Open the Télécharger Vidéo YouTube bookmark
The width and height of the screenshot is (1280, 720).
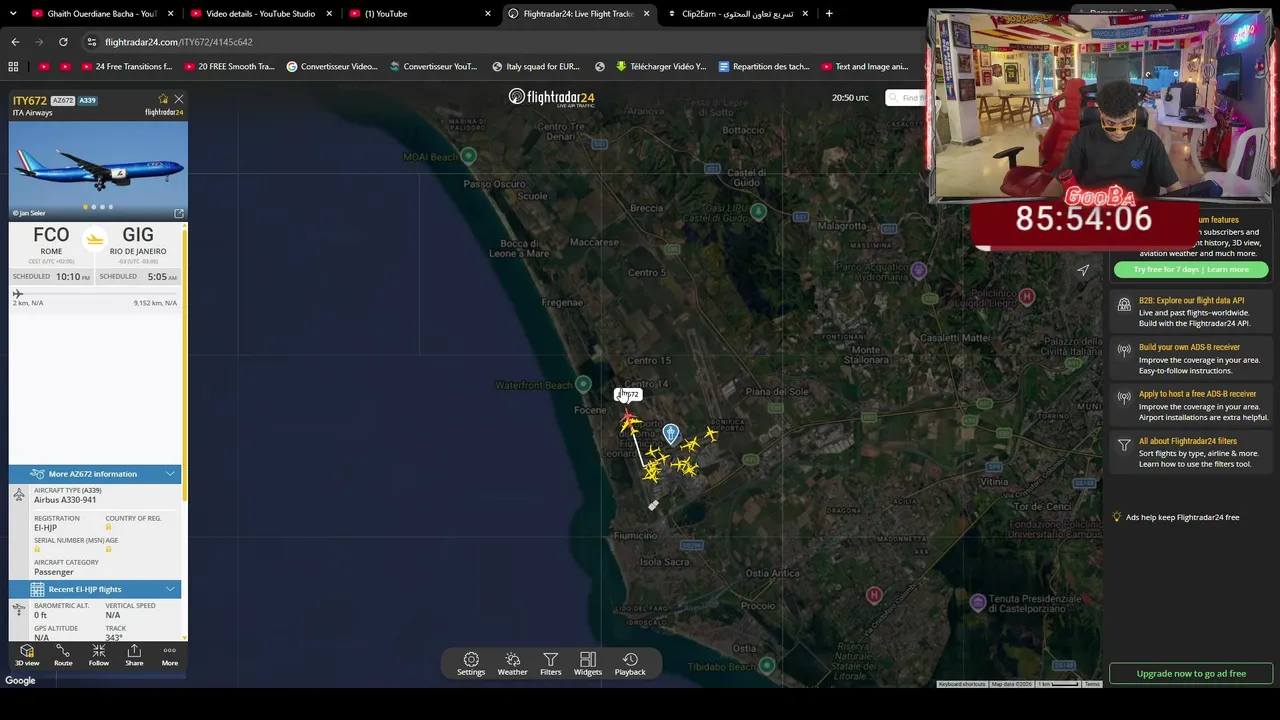pos(661,67)
